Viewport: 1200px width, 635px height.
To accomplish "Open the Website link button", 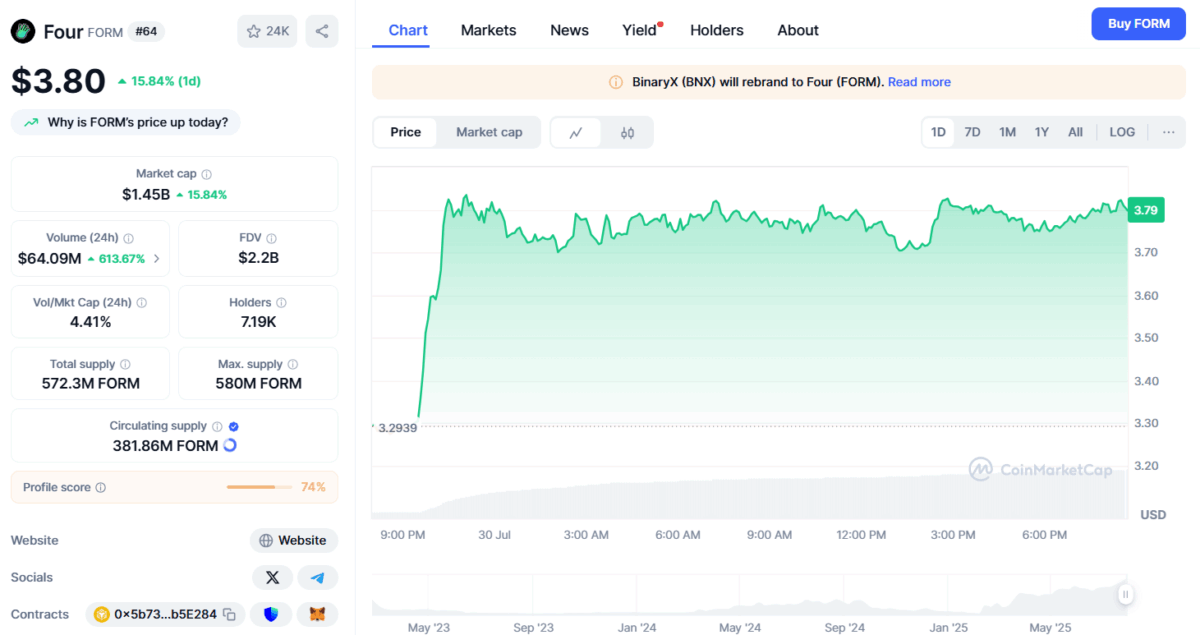I will (x=294, y=540).
